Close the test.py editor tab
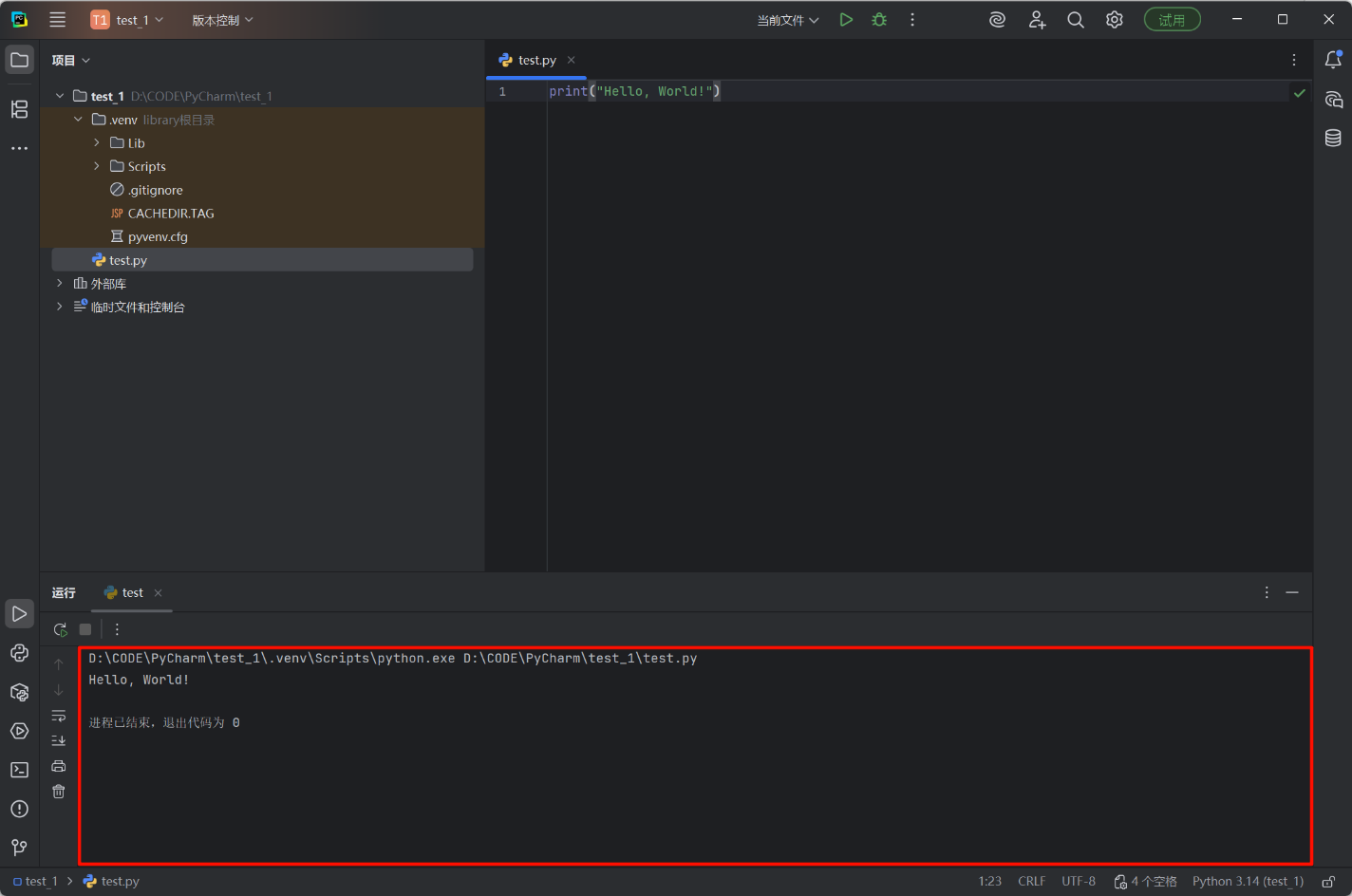Screen dimensions: 1352x896 tap(572, 60)
